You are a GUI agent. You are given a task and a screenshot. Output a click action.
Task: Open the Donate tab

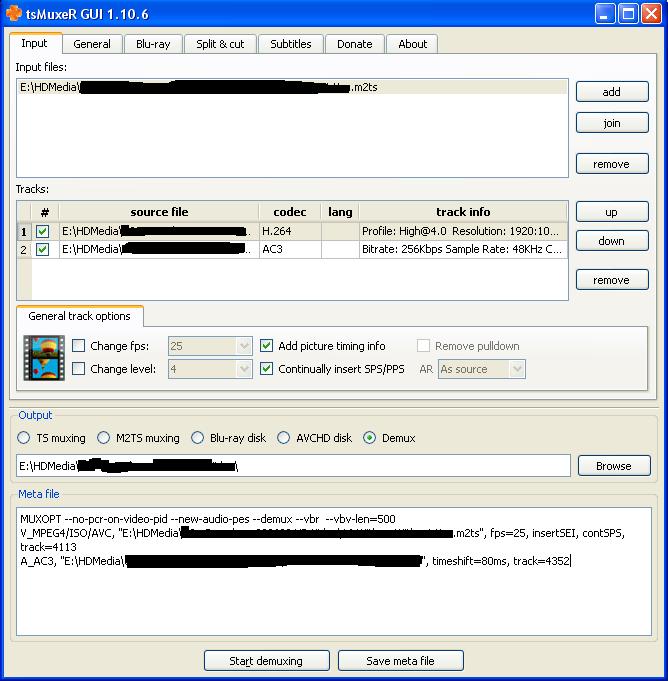coord(354,44)
